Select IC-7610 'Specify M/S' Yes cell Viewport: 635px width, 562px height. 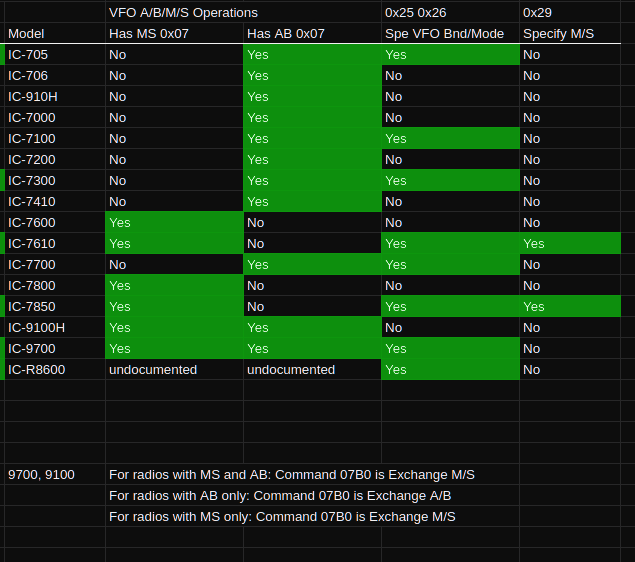570,244
